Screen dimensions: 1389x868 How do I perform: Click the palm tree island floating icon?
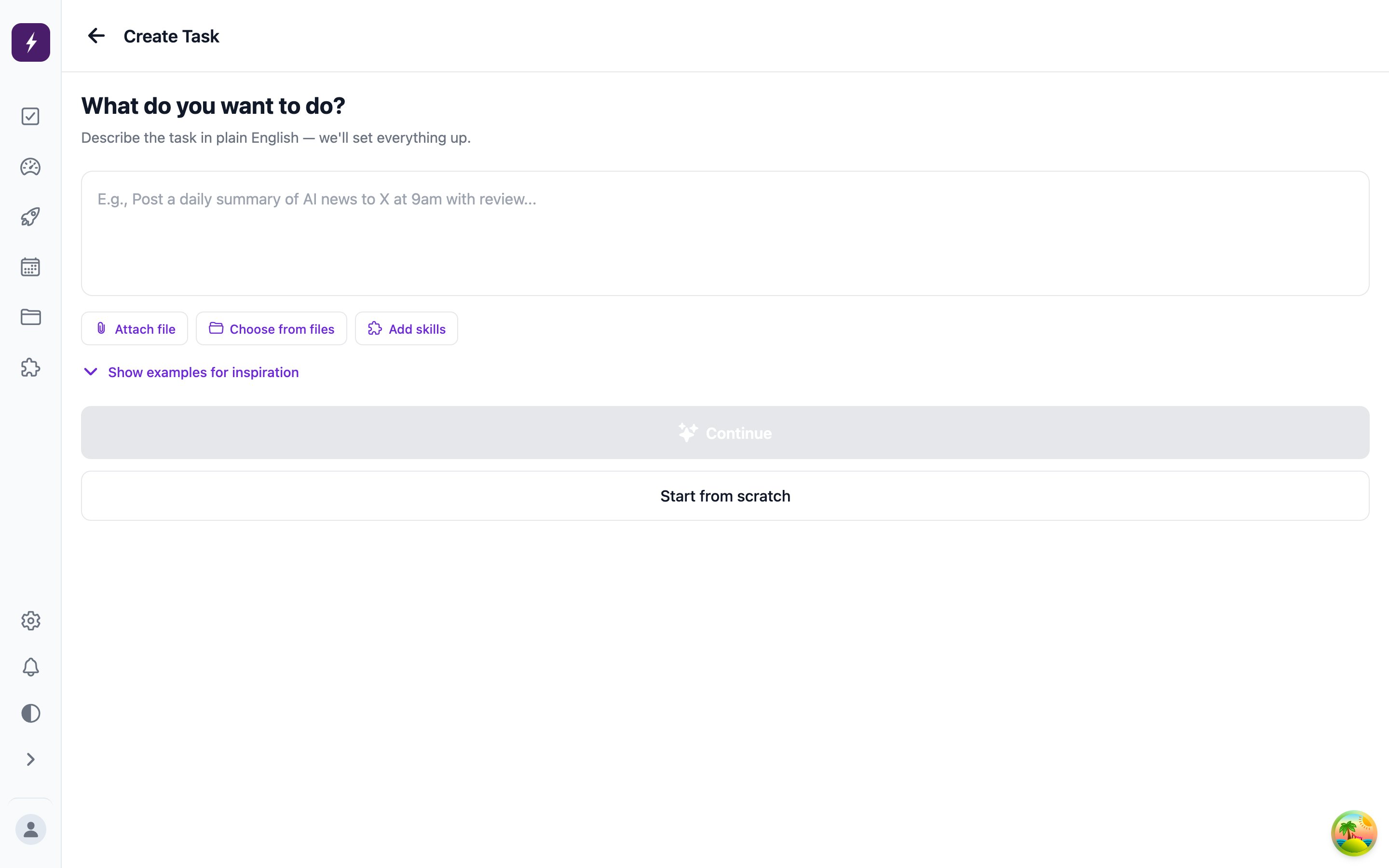pos(1354,833)
